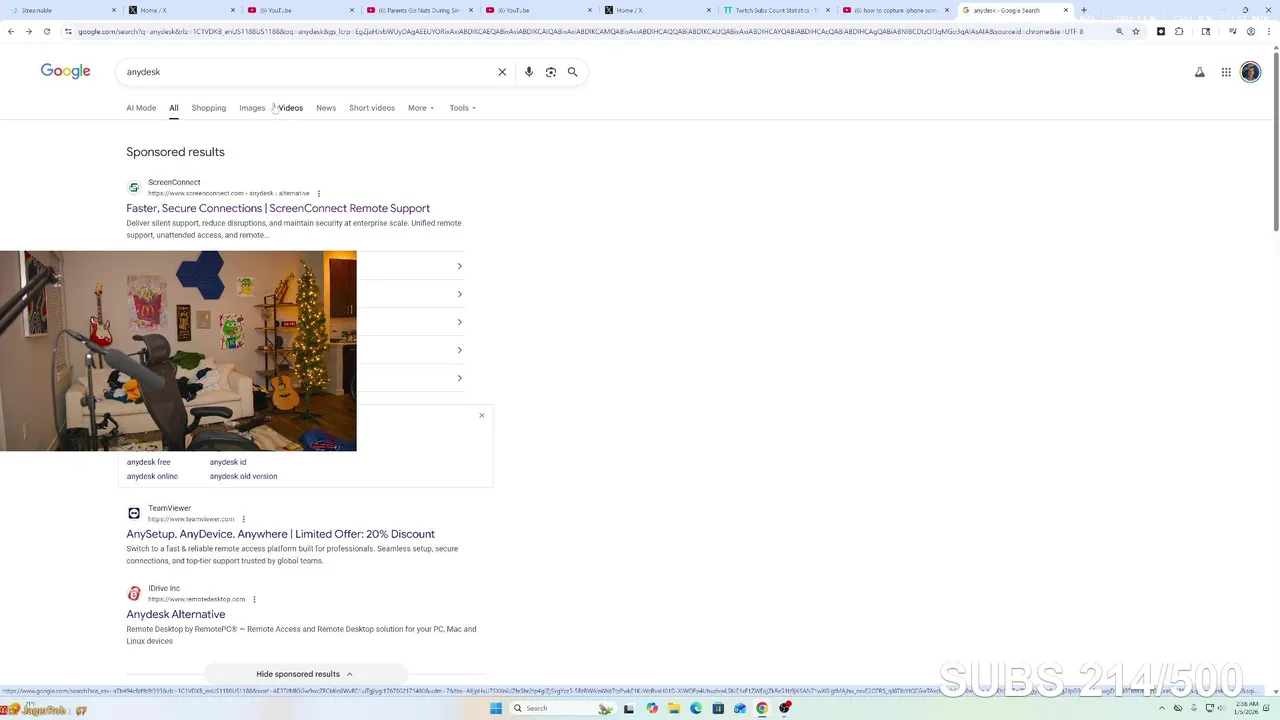1280x720 pixels.
Task: Clear the search box with X
Action: pos(502,72)
